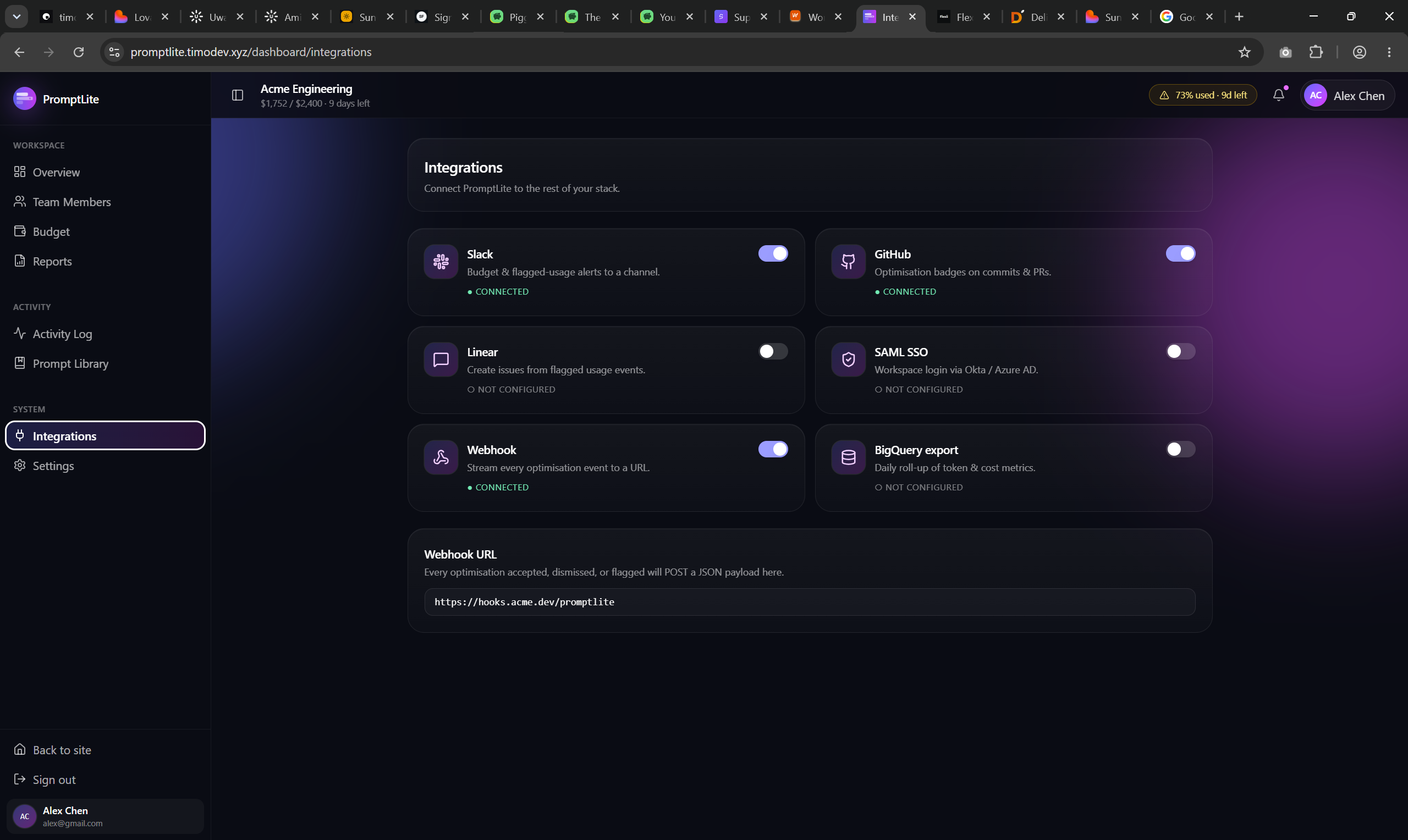Disable the Slack integration toggle
This screenshot has width=1408, height=840.
[x=773, y=253]
